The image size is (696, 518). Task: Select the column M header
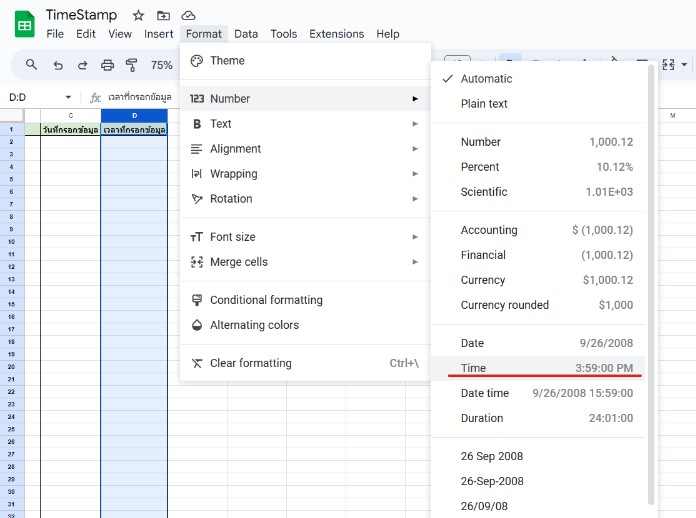pos(672,115)
